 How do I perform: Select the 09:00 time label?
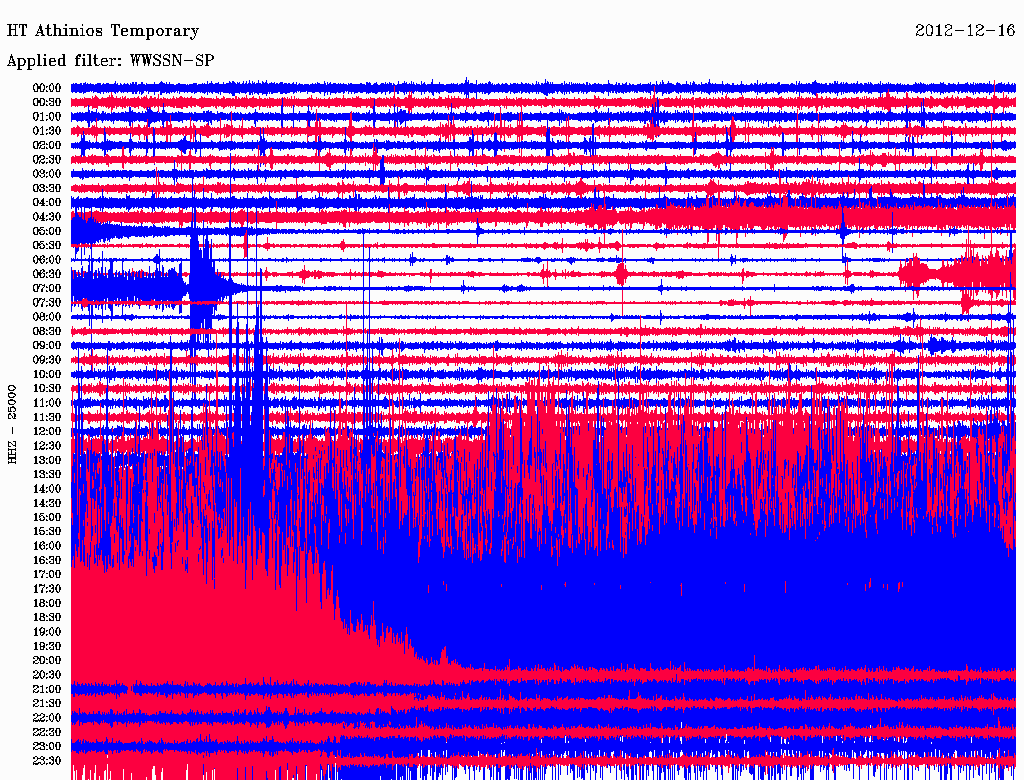(x=47, y=345)
